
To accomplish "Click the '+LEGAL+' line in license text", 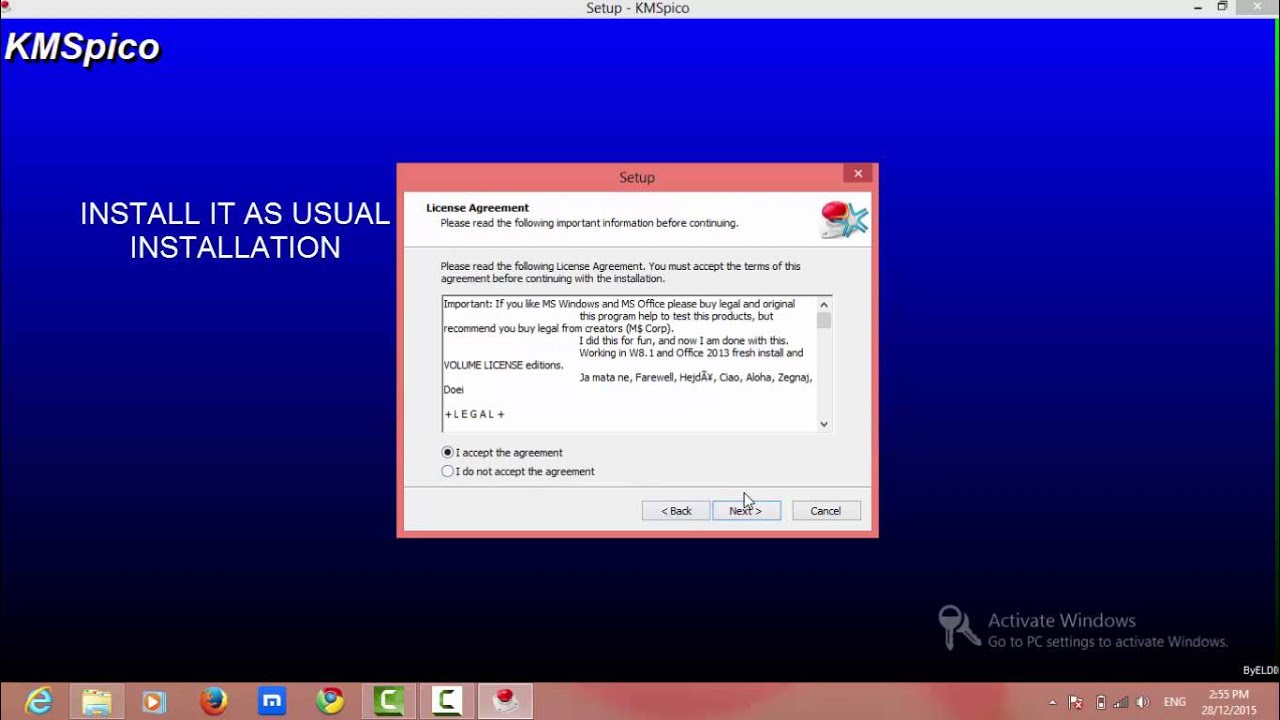I will tap(475, 414).
